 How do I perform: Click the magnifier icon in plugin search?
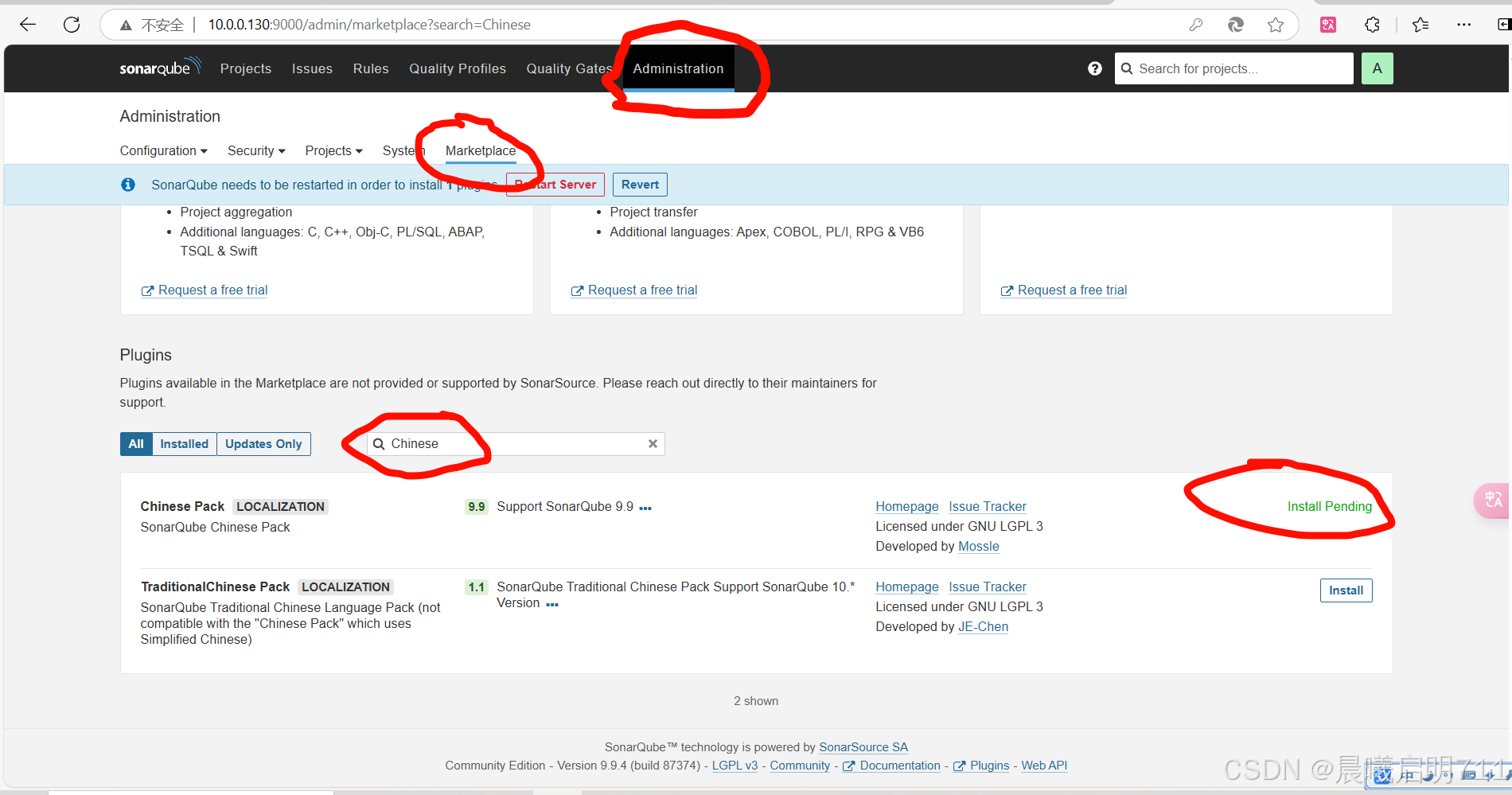point(379,444)
